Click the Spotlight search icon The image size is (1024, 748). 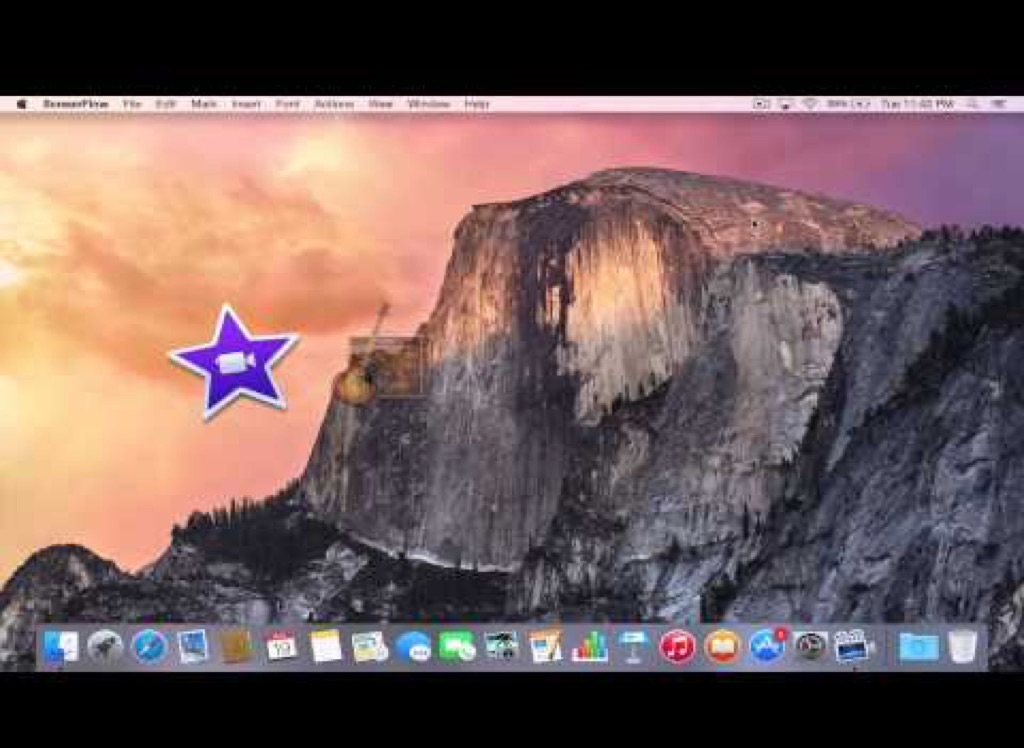tap(972, 104)
